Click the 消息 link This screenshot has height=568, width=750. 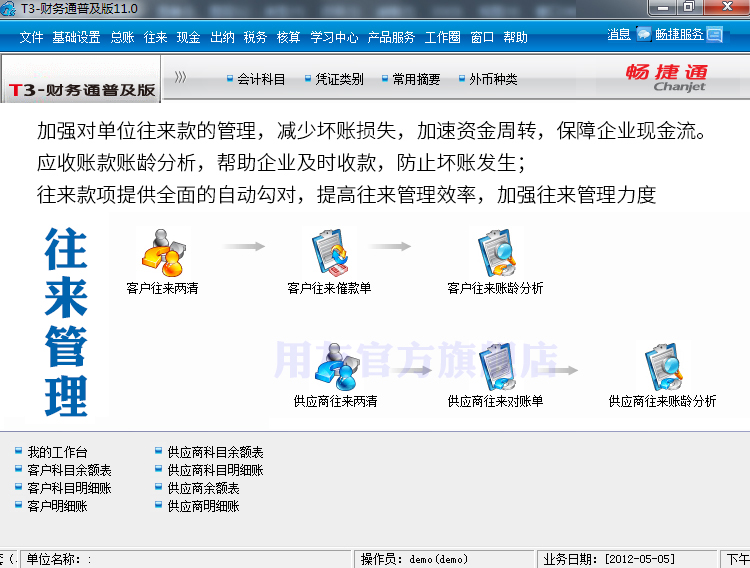[x=619, y=34]
